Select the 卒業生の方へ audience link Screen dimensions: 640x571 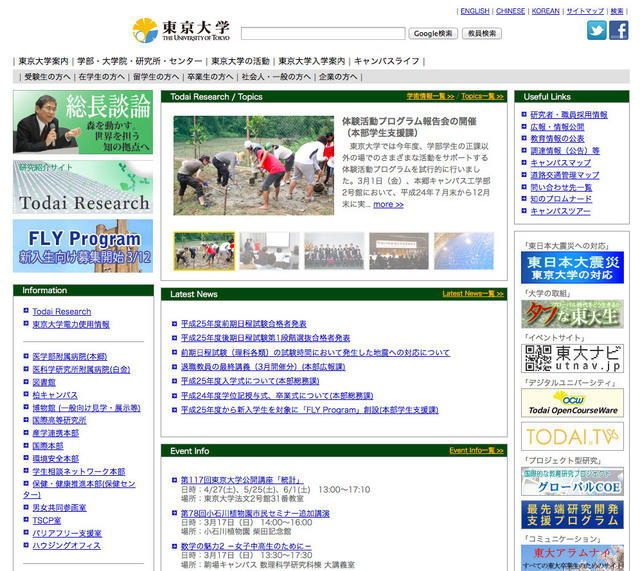pos(210,77)
